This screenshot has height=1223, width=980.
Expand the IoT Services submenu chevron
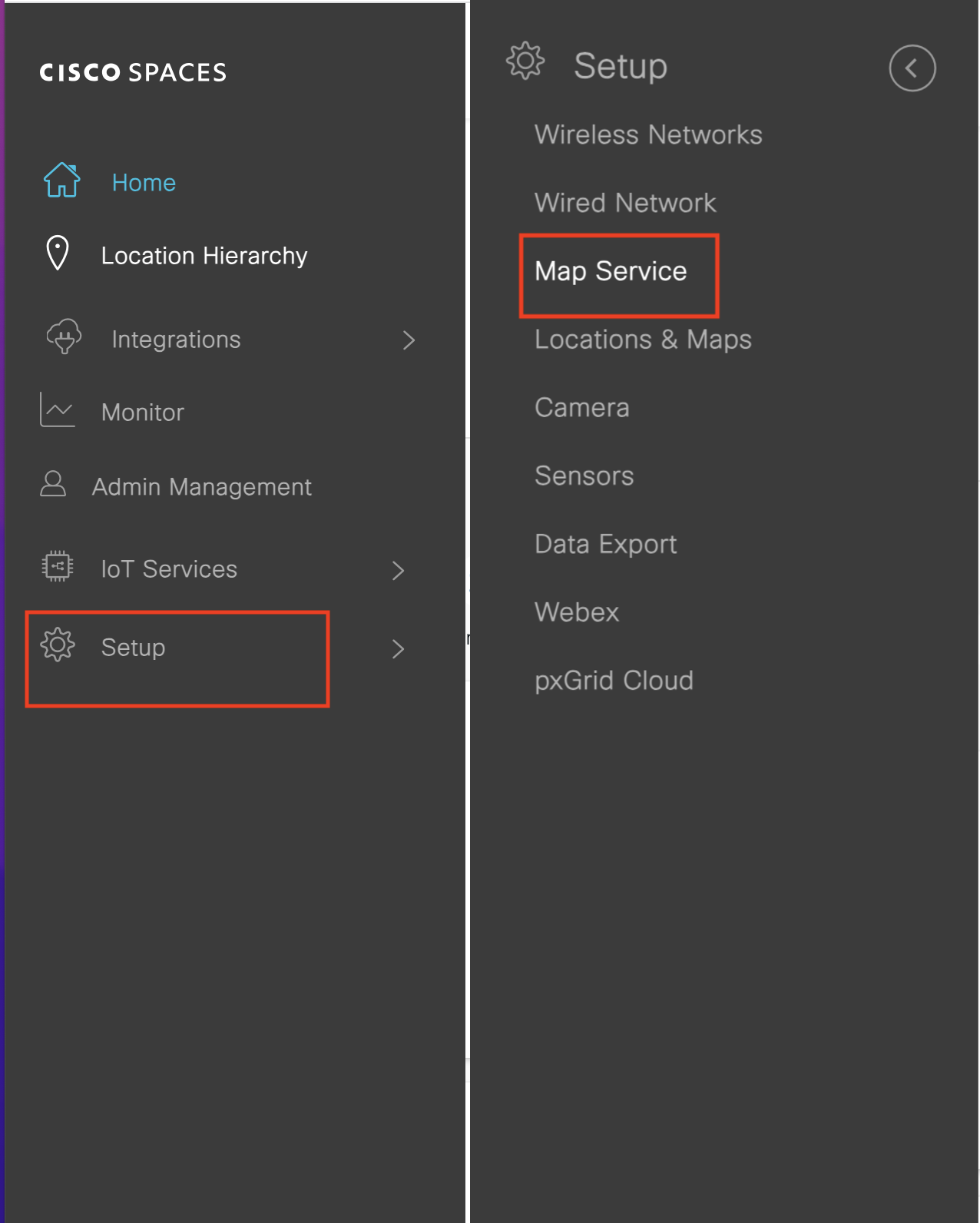tap(398, 571)
